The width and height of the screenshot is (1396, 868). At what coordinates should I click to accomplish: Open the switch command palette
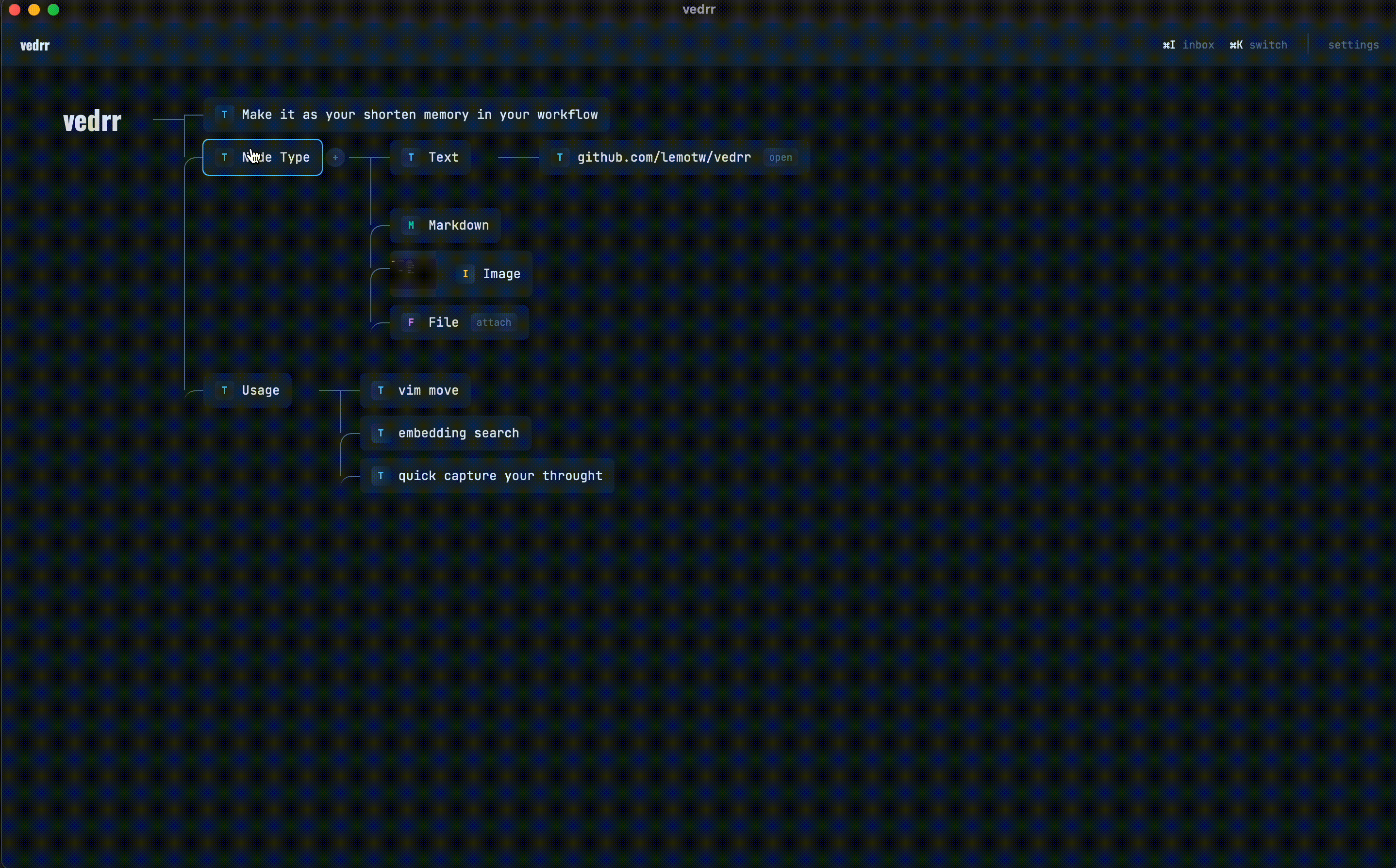coord(1268,45)
